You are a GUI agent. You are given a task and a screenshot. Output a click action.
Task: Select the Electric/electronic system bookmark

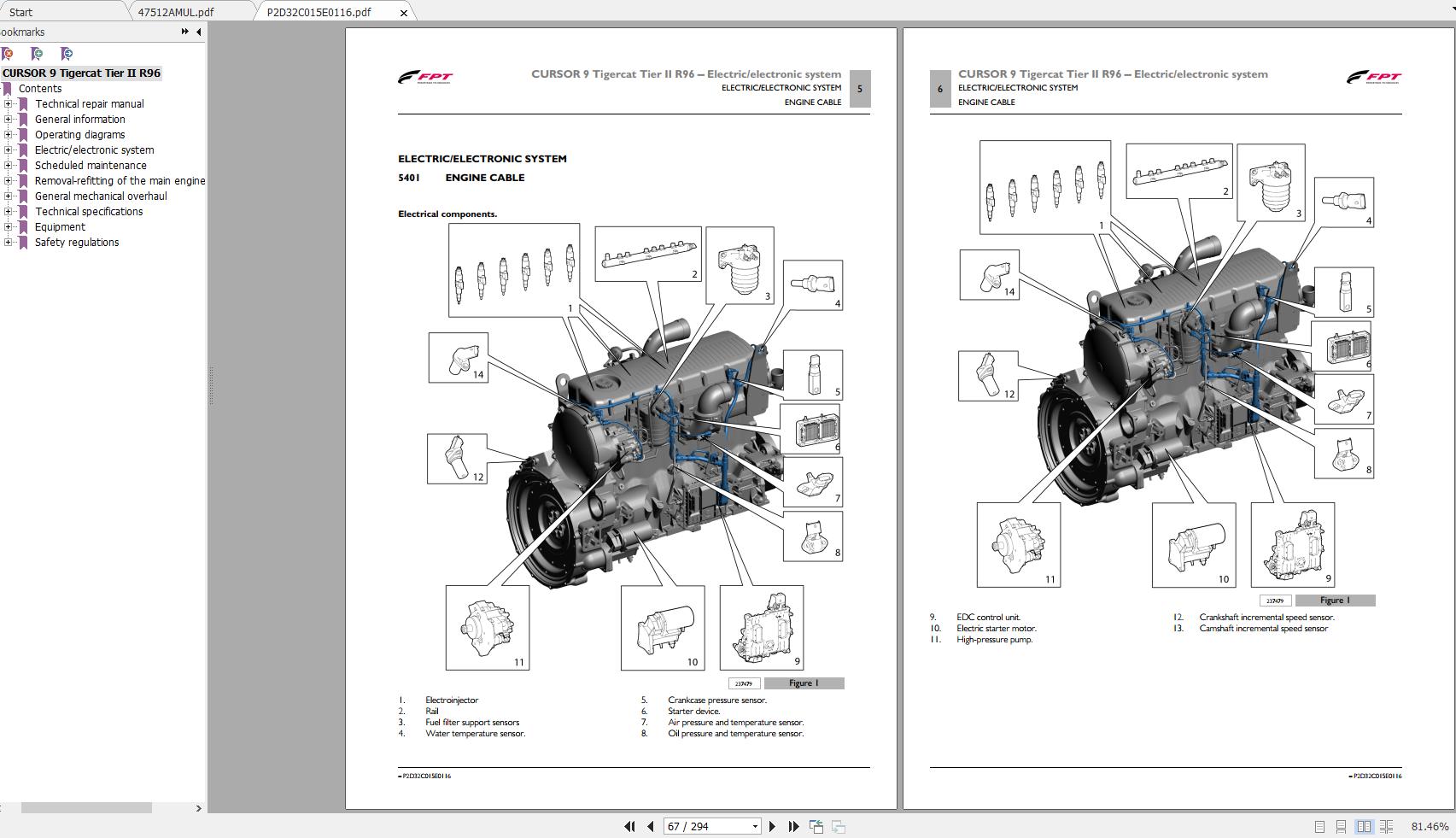pos(94,149)
